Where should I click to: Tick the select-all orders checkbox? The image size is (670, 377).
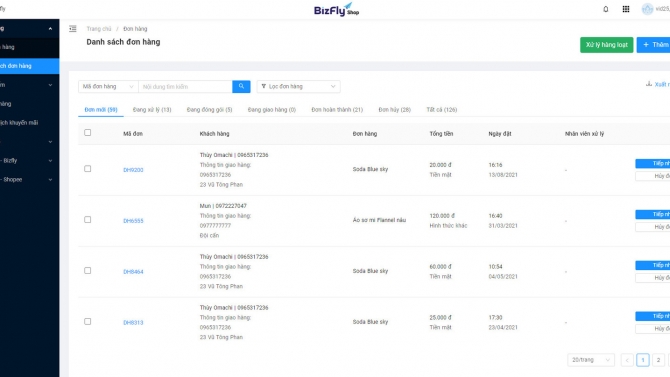click(88, 133)
